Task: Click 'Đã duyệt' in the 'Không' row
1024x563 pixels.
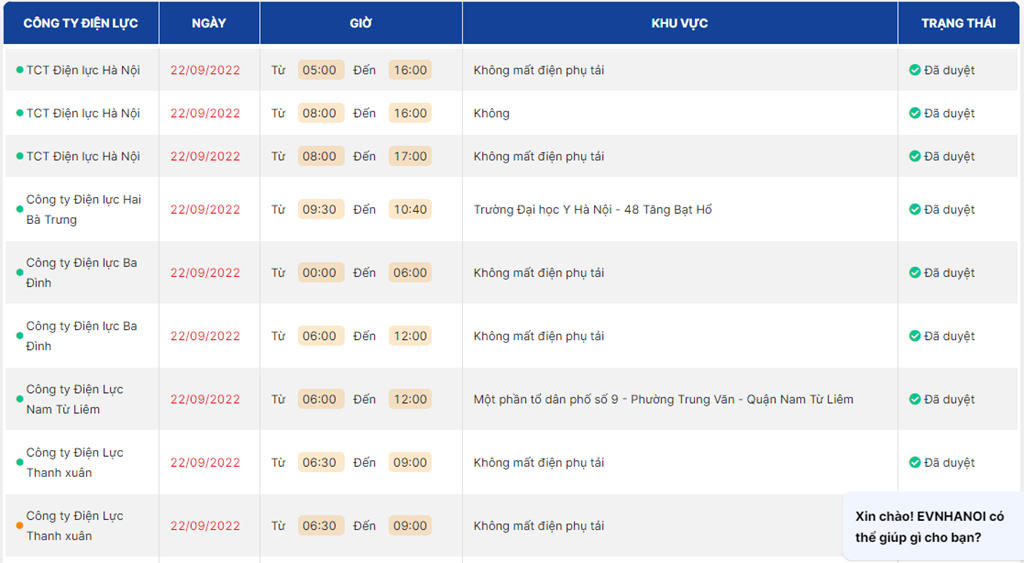Action: [949, 113]
